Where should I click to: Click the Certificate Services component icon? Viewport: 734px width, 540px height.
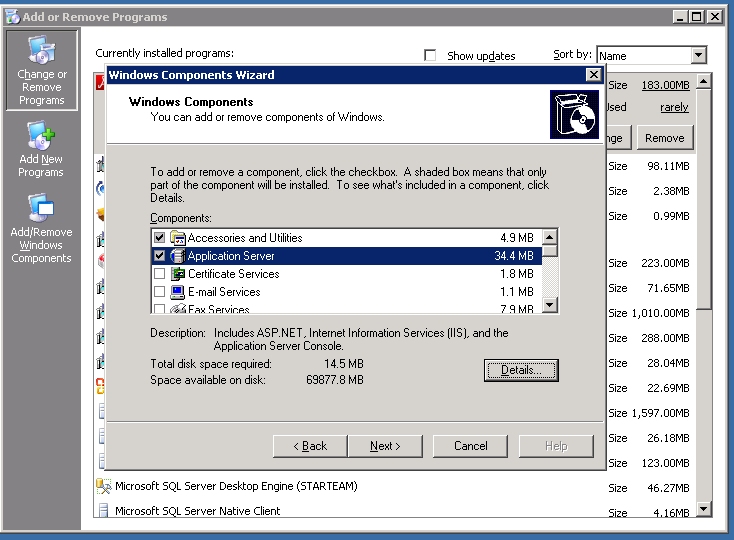[x=178, y=274]
